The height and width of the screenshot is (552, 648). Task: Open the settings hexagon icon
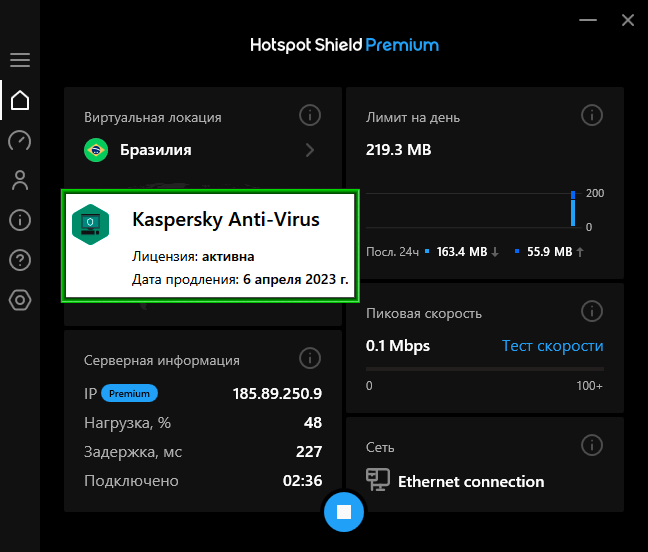(20, 300)
